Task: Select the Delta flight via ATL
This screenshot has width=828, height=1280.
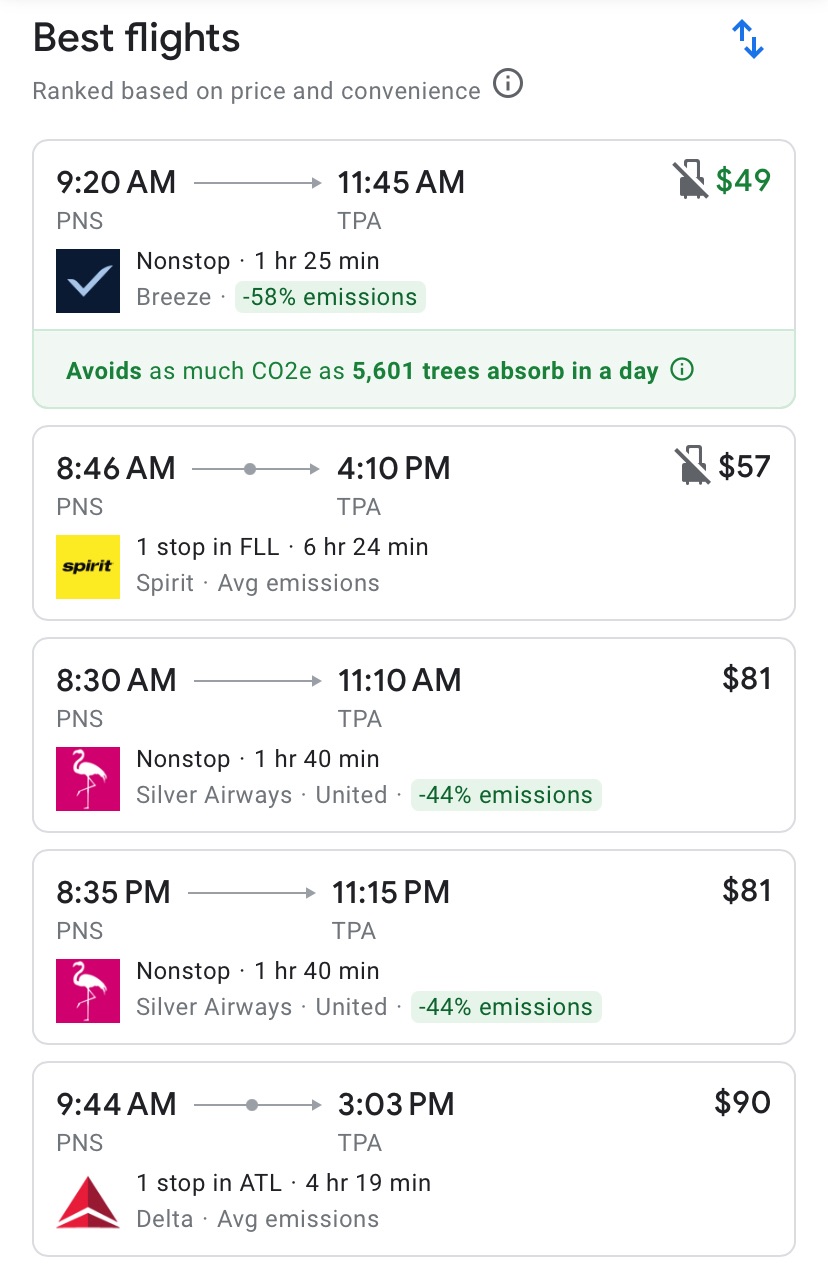Action: point(413,1159)
